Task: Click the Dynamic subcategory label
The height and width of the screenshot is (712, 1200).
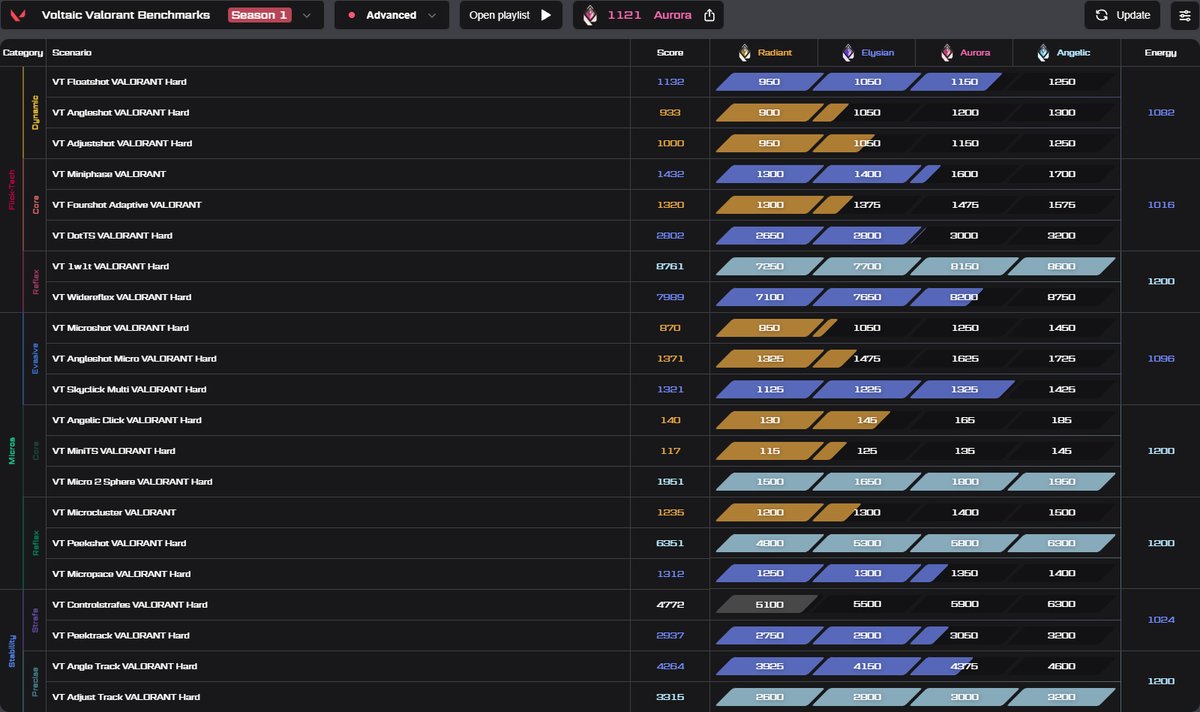Action: pyautogui.click(x=36, y=113)
